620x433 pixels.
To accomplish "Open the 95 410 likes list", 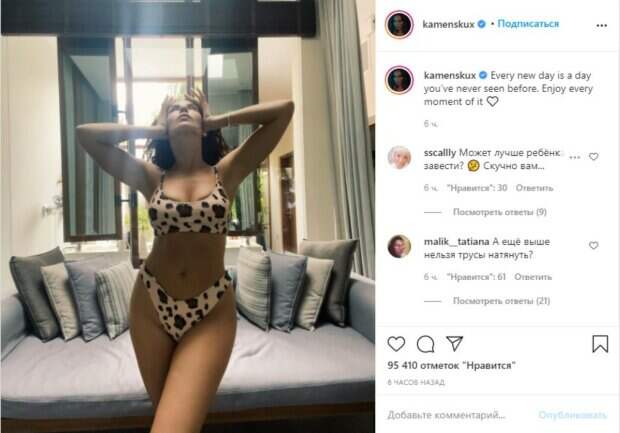I will tap(452, 365).
